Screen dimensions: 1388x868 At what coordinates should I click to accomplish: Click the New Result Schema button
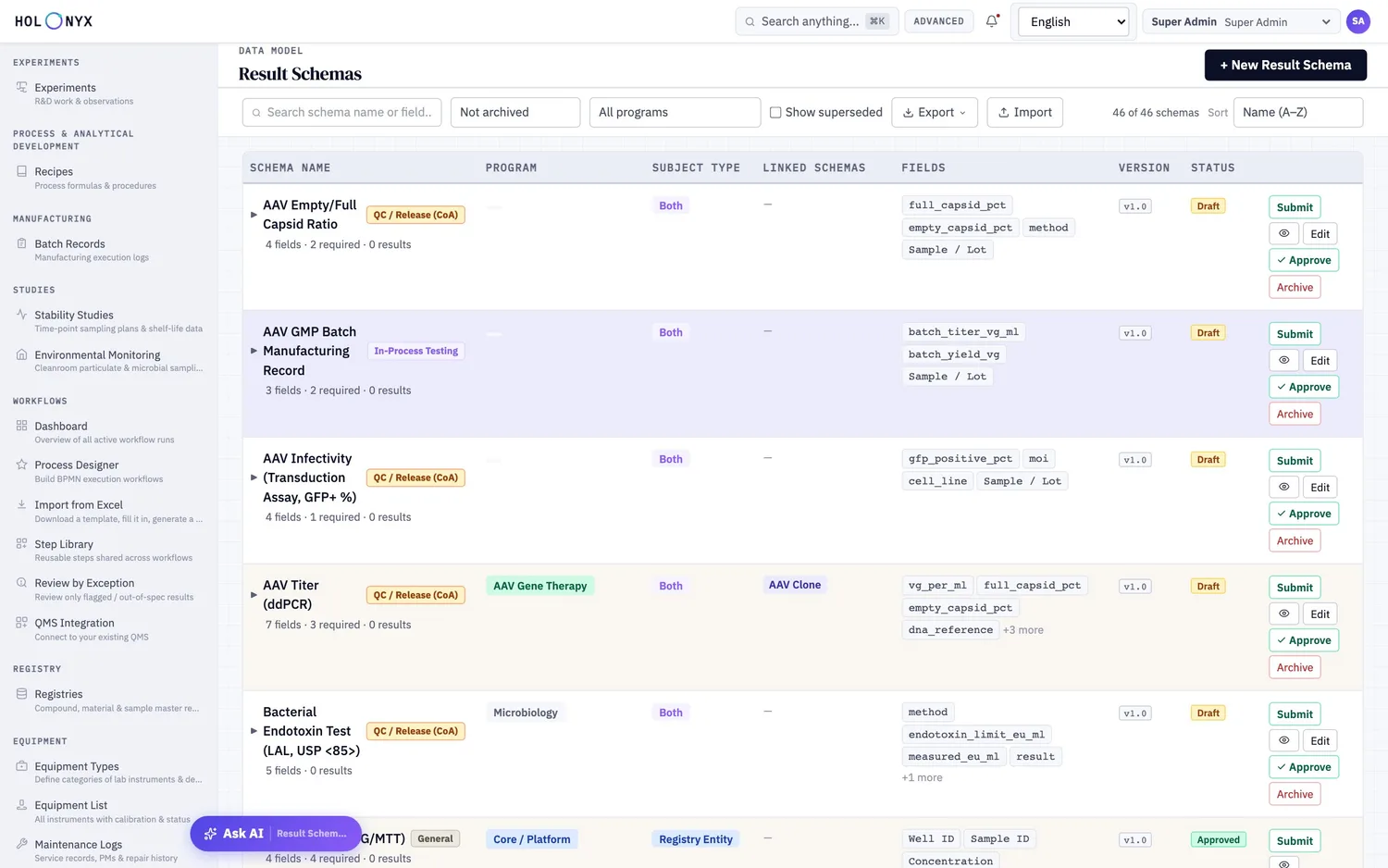point(1285,65)
